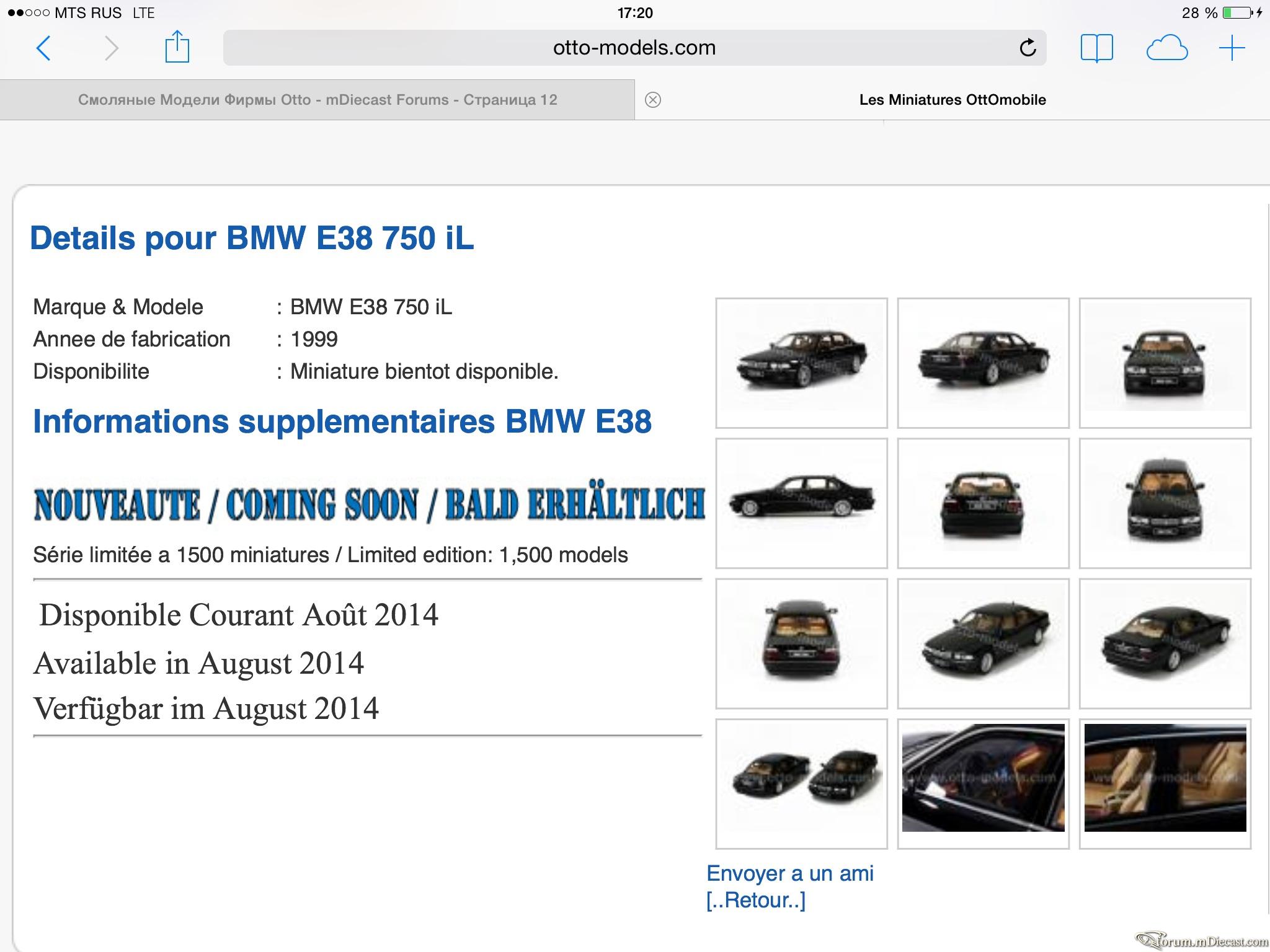The width and height of the screenshot is (1270, 952).
Task: Click the NOUVEAUTE / COMING SOON banner
Action: point(370,504)
